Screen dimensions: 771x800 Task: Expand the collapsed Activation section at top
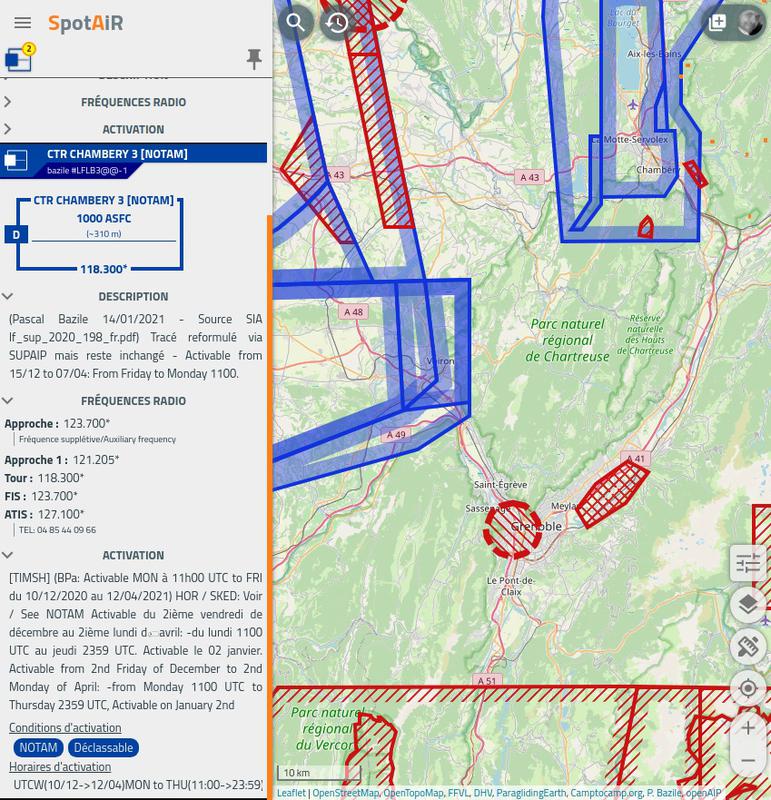[133, 129]
